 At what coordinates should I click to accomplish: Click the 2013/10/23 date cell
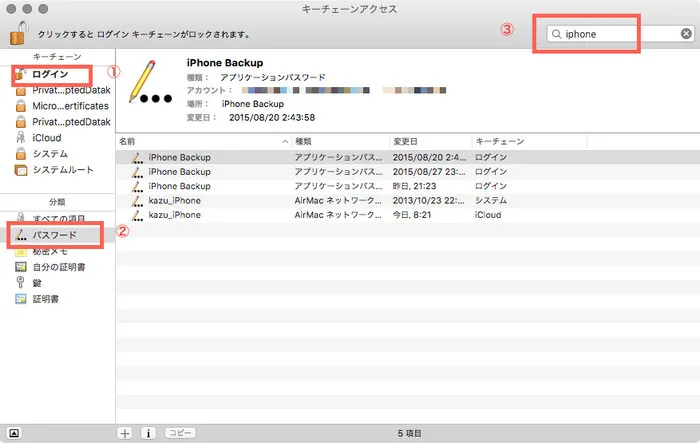click(x=429, y=201)
